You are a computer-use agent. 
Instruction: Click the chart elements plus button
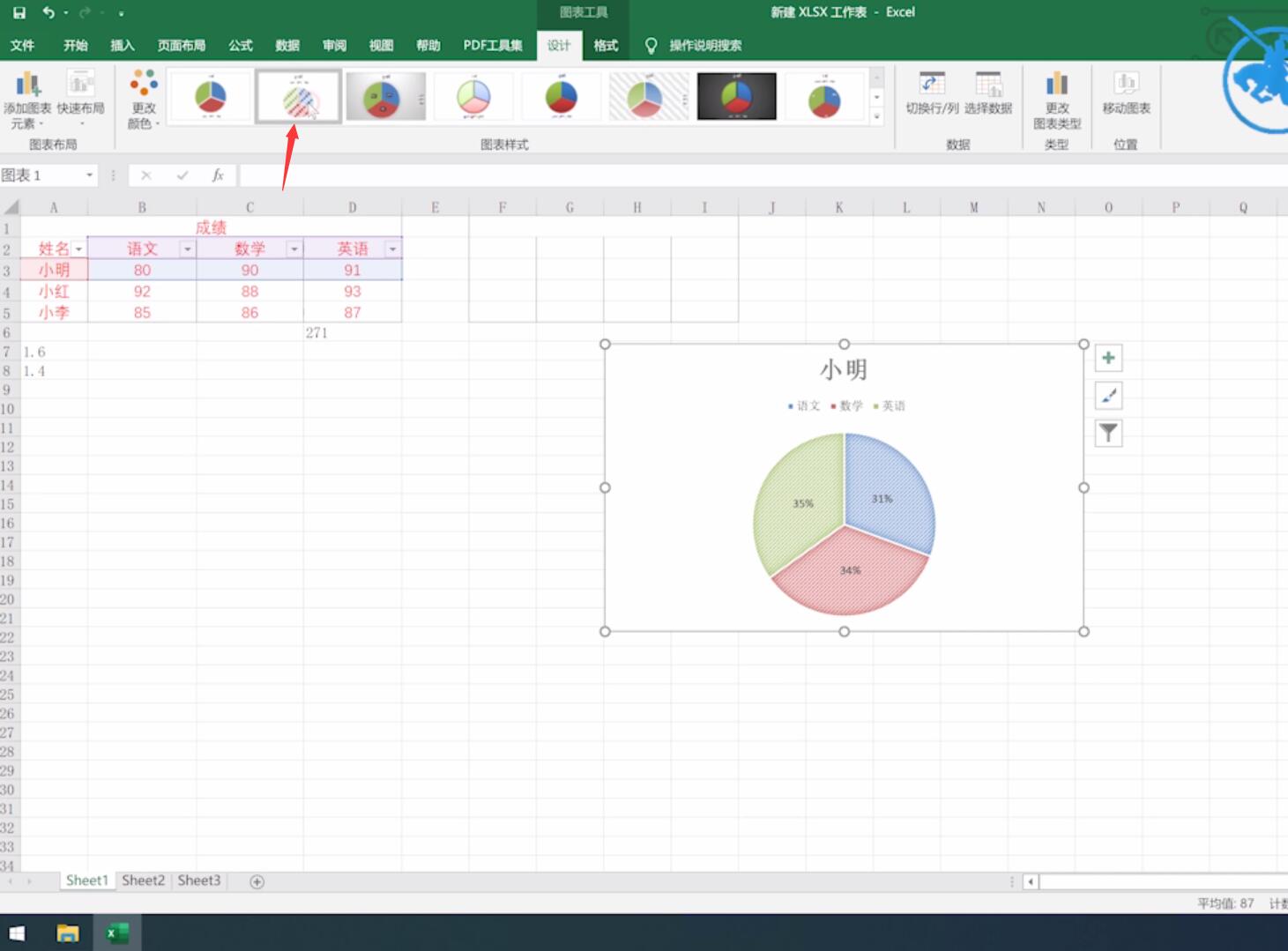(x=1108, y=358)
